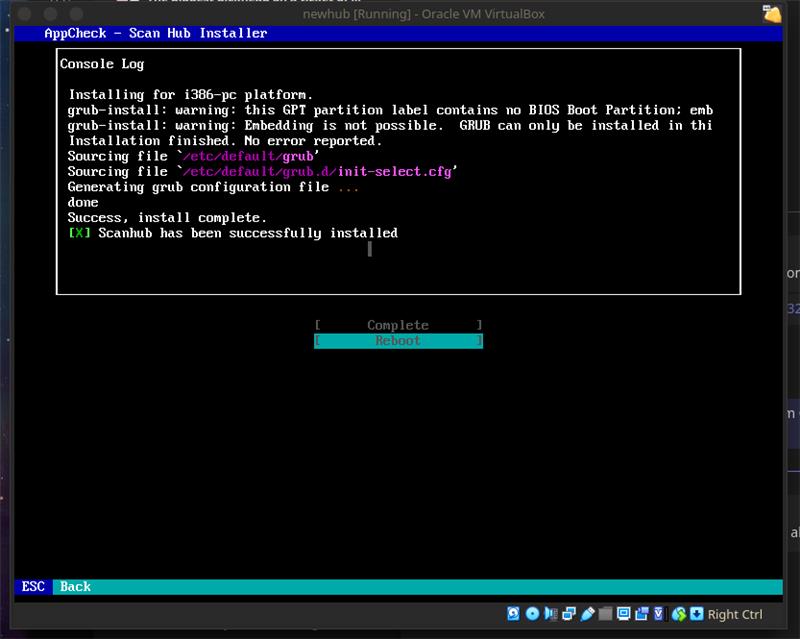The width and height of the screenshot is (800, 639).
Task: Click the /etc/default/grub sourcing line
Action: point(193,156)
